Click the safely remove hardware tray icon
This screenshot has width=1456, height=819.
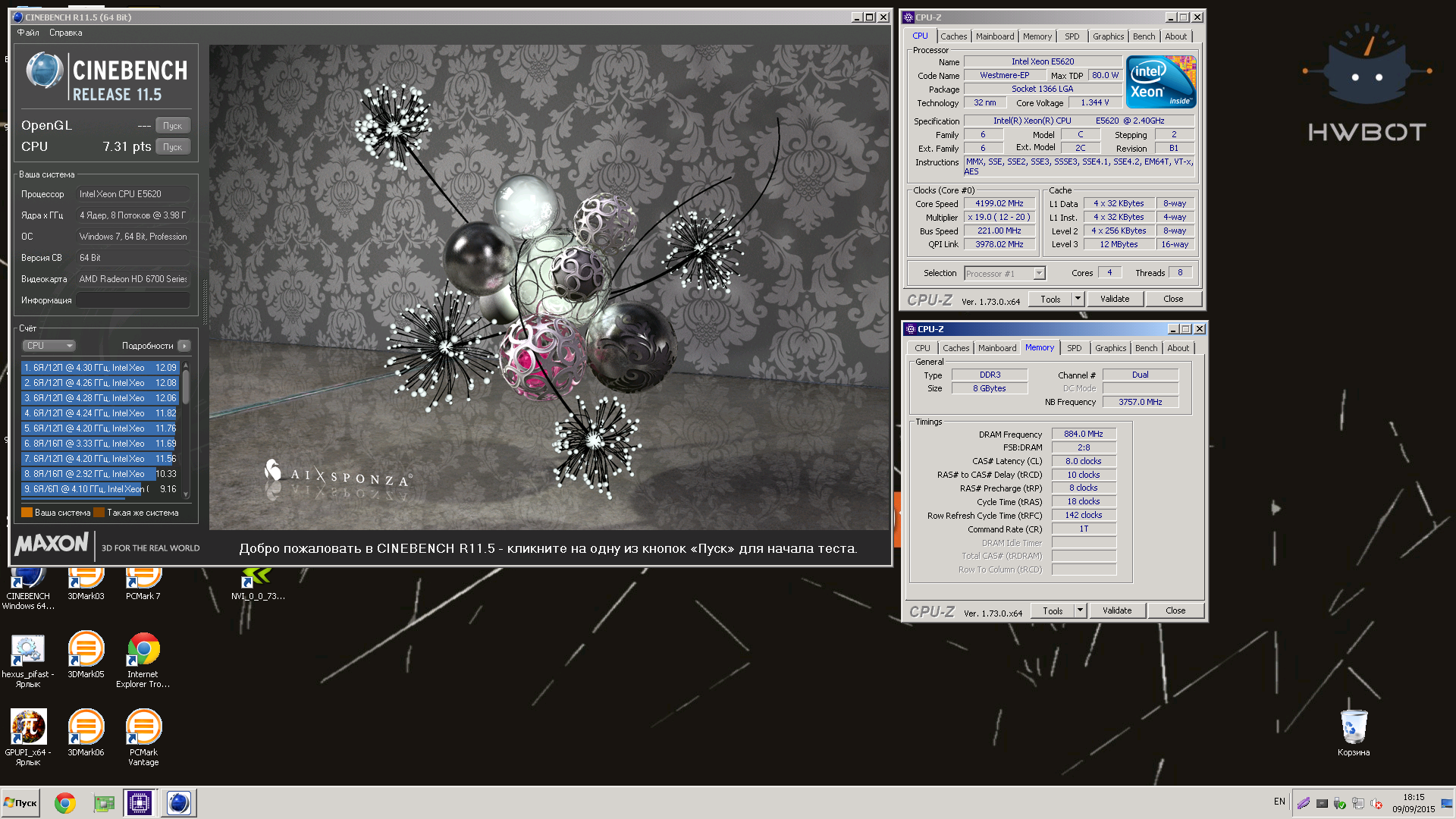[x=1340, y=803]
